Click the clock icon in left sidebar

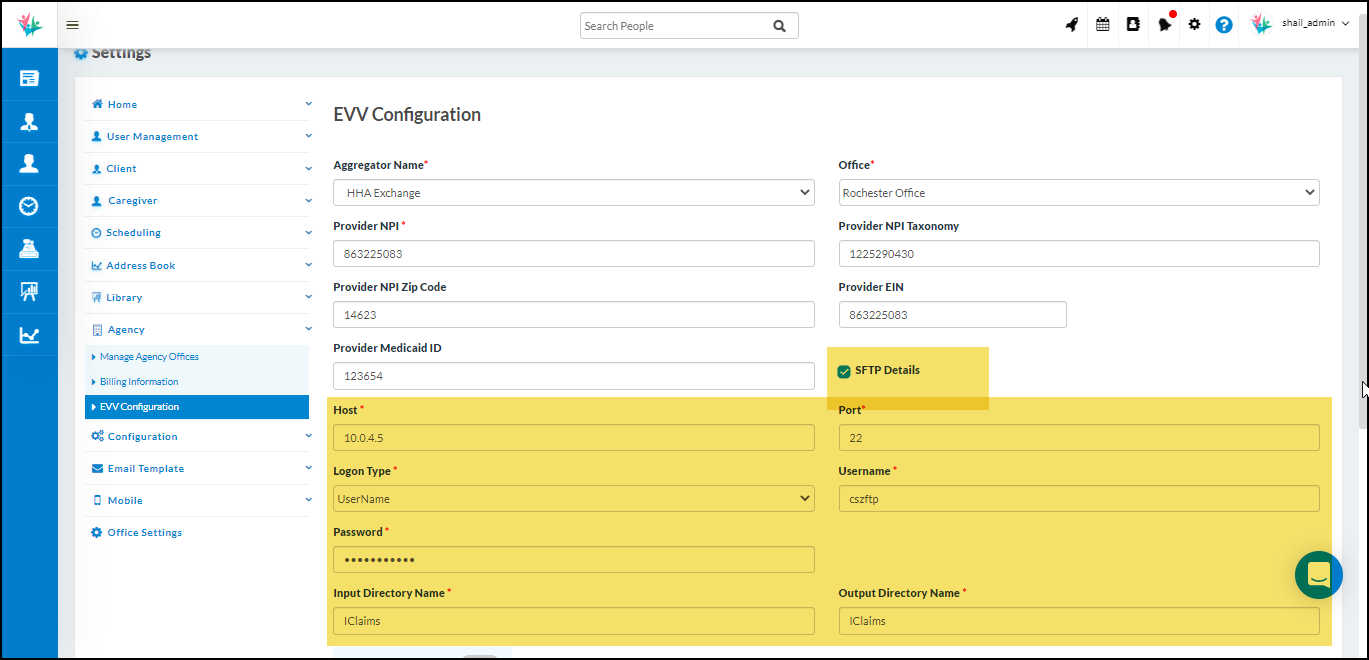tap(29, 207)
